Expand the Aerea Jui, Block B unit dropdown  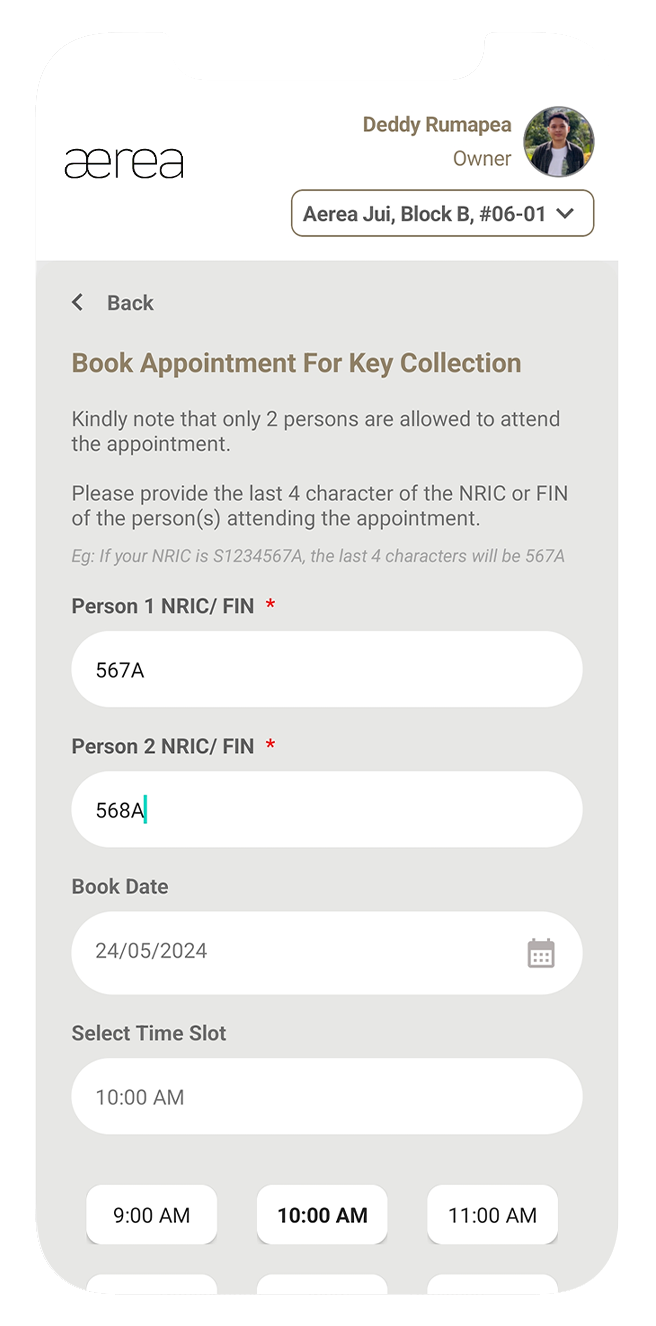pos(442,213)
